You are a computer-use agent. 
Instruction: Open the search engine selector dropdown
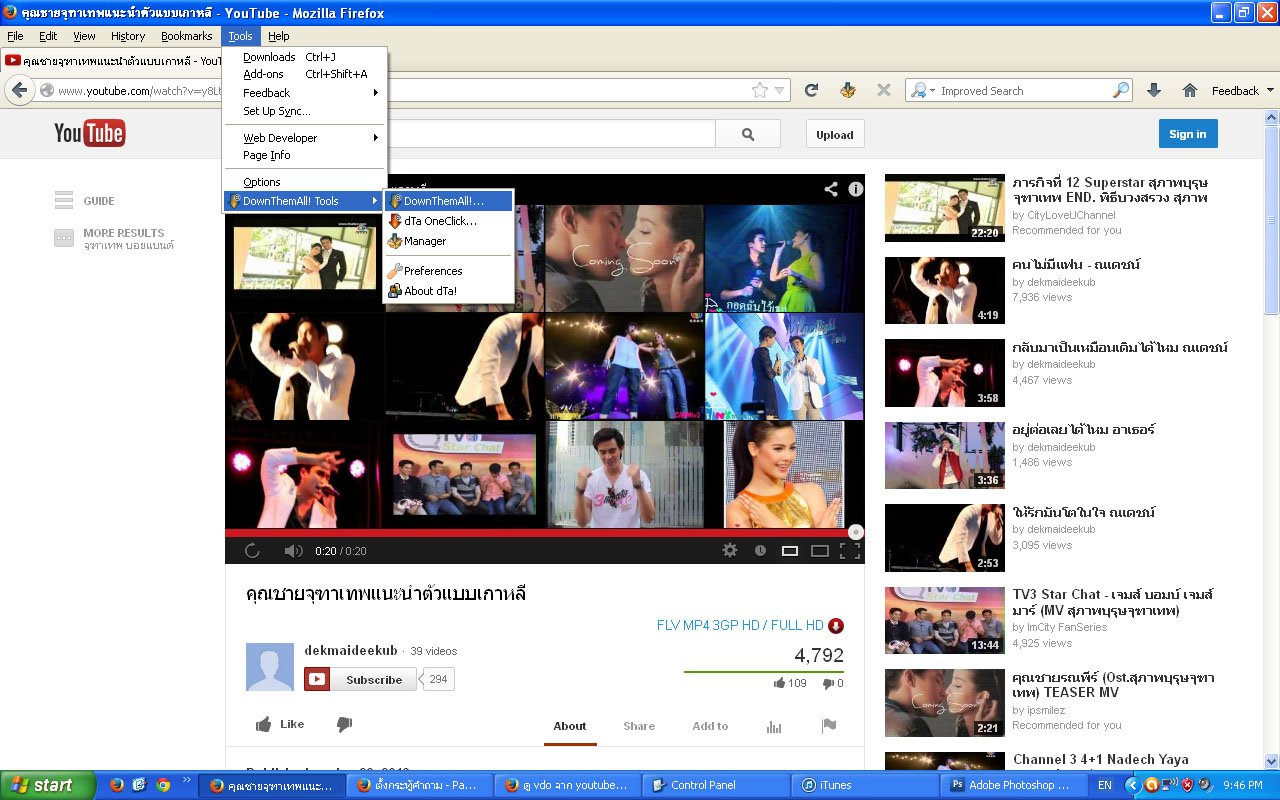pos(921,90)
